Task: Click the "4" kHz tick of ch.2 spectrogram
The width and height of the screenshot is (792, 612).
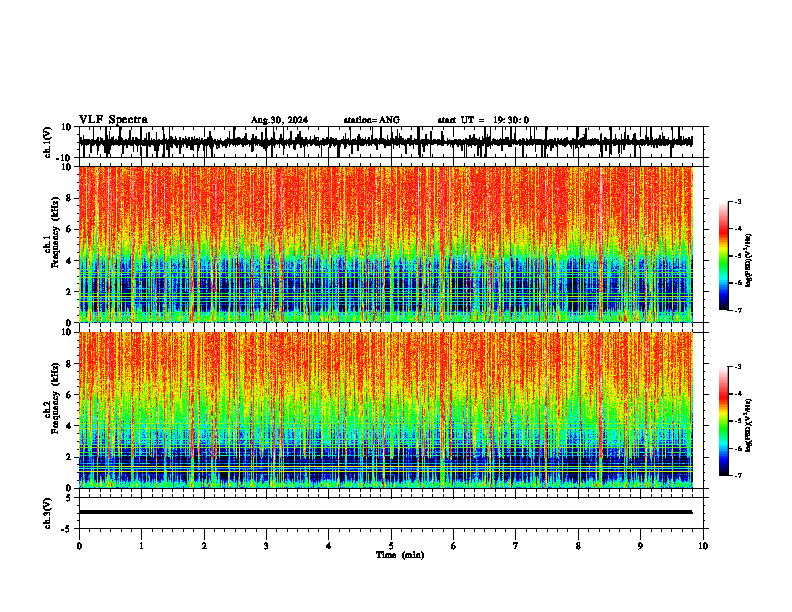Action: click(69, 426)
